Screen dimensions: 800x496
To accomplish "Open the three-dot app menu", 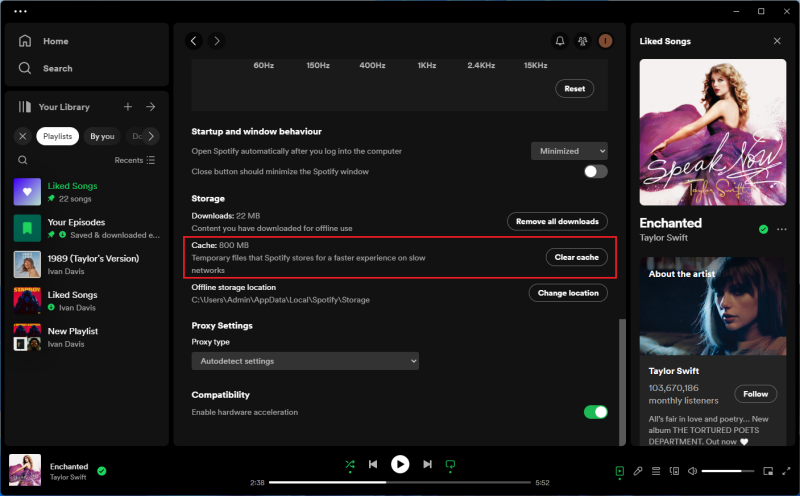I will pos(20,11).
